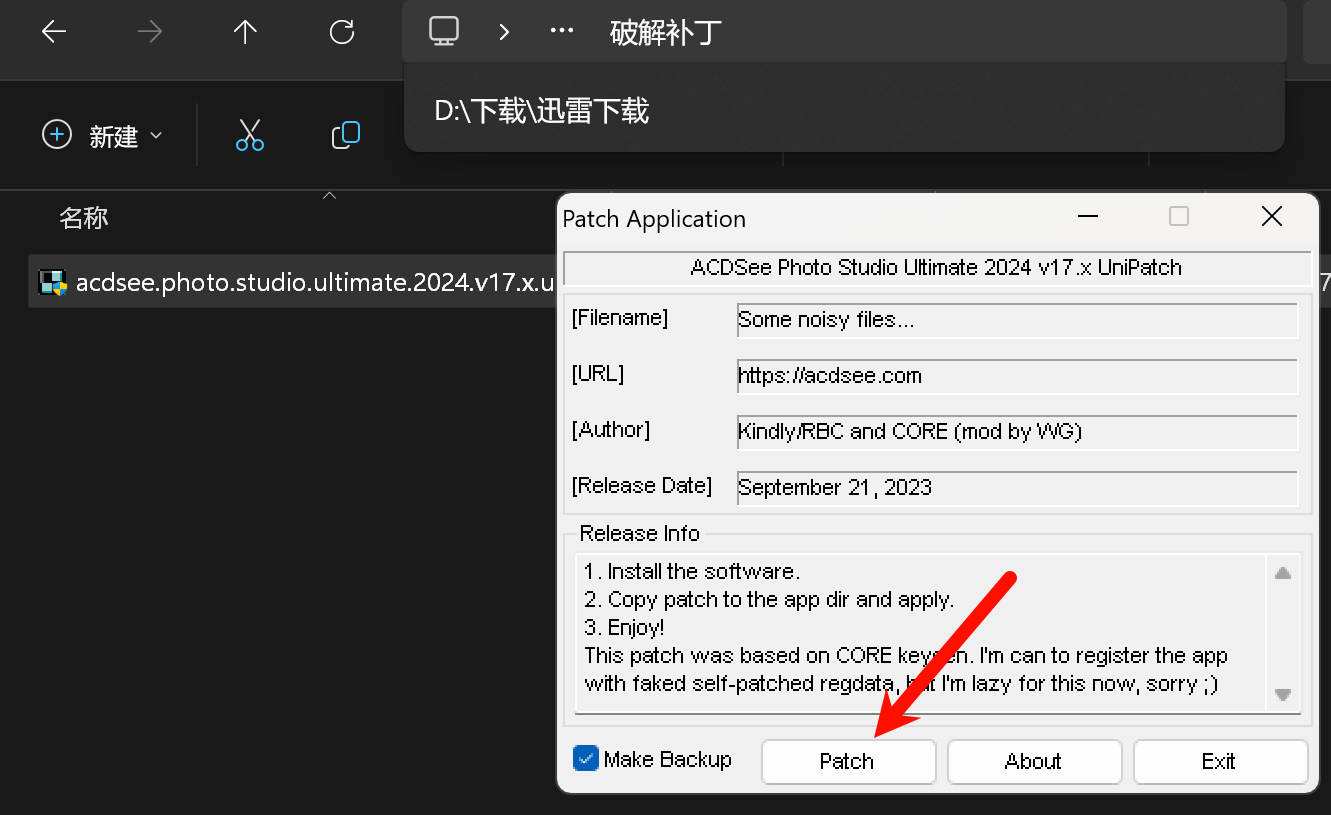This screenshot has width=1331, height=815.
Task: Go up one folder level
Action: pos(245,32)
